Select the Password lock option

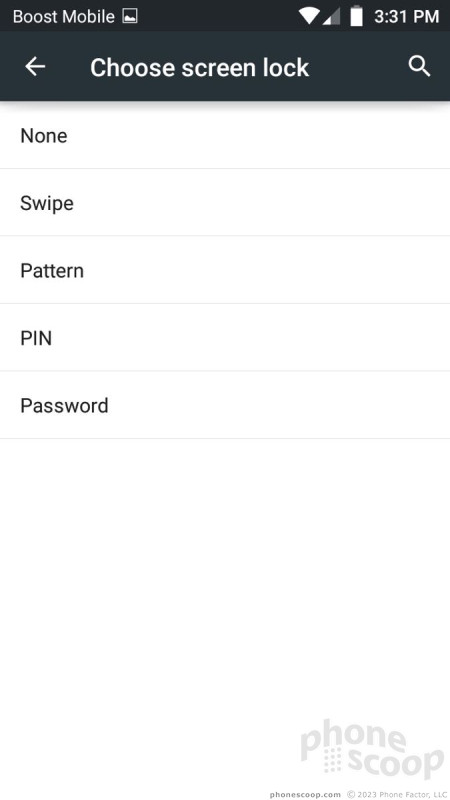pyautogui.click(x=225, y=405)
